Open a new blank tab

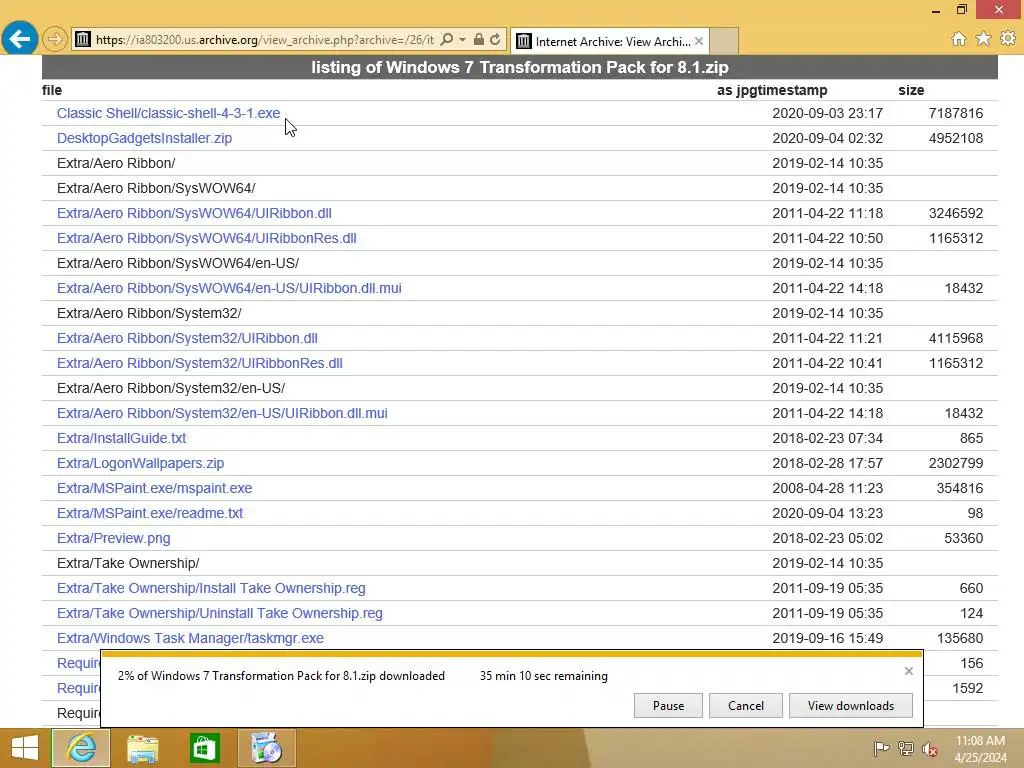pyautogui.click(x=724, y=41)
